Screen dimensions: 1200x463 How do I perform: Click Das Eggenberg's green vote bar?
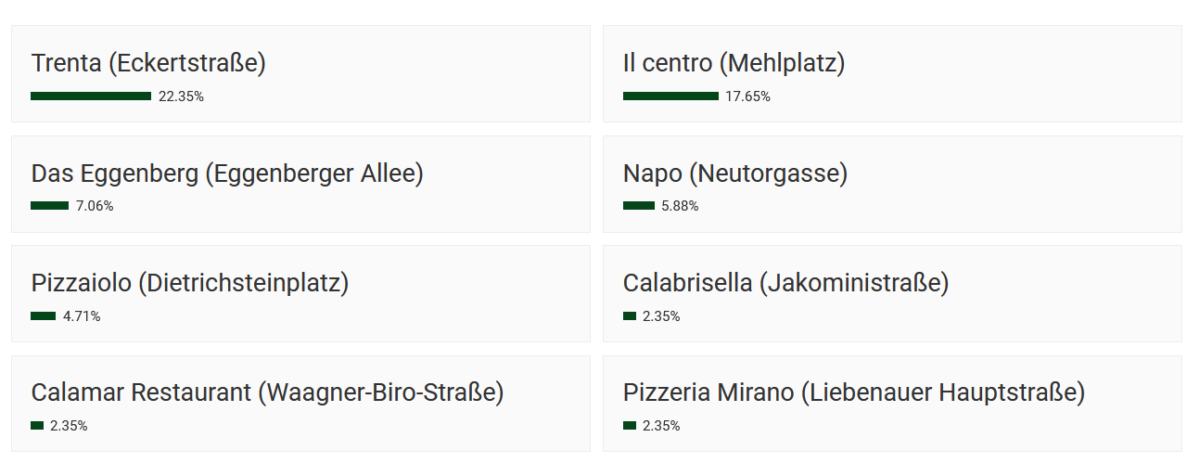50,206
